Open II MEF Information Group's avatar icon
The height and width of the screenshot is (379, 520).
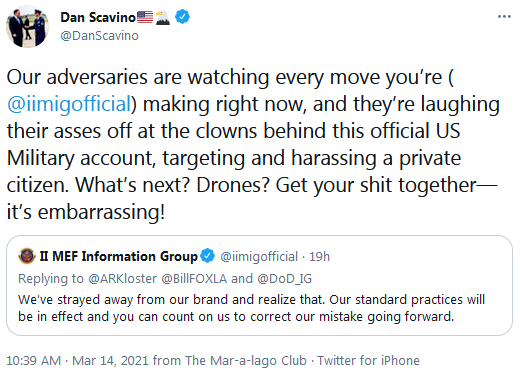pyautogui.click(x=27, y=256)
